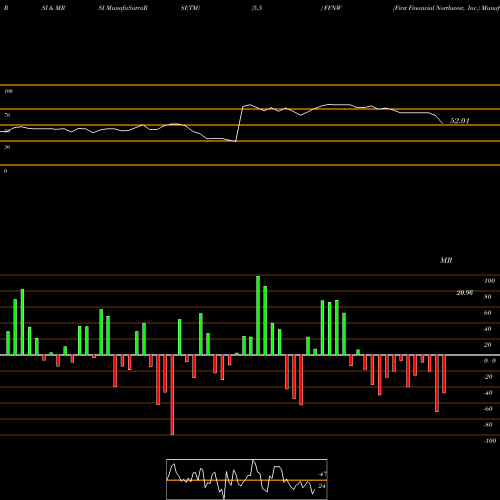
Task: Click the First Financial Northwest company name
Action: pos(435,8)
